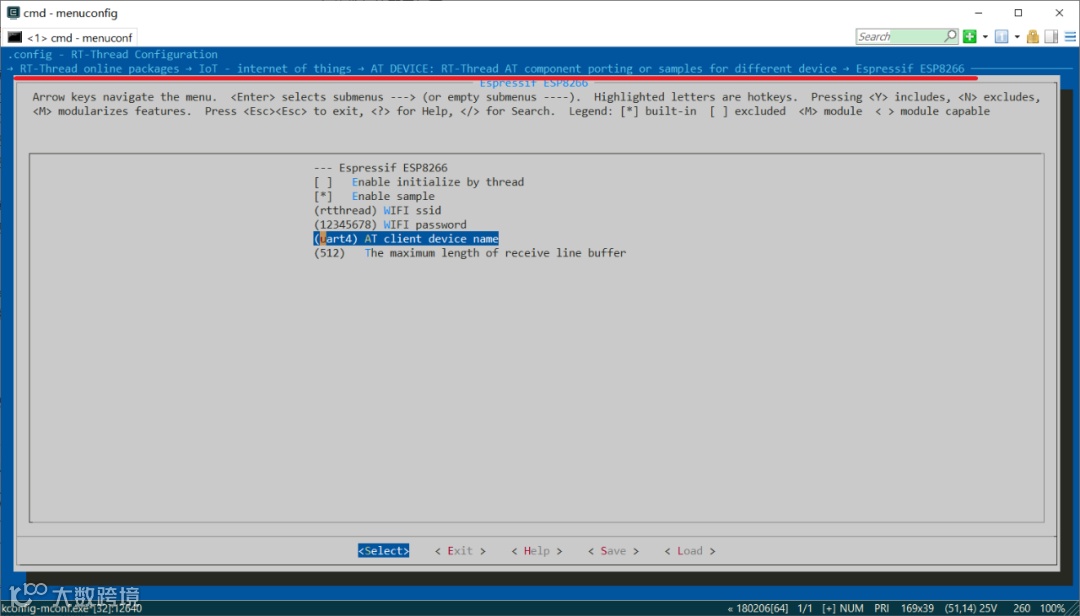Click 'RT-Thread online packages' in breadcrumb
This screenshot has width=1080, height=616.
point(99,68)
